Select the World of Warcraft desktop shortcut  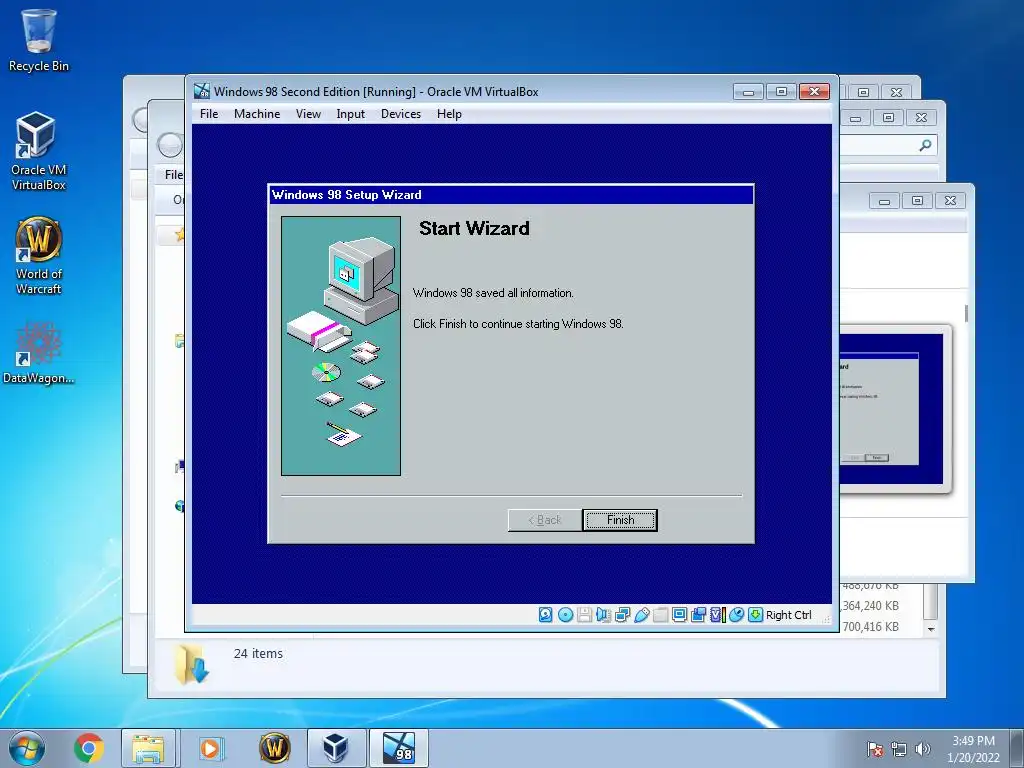39,255
